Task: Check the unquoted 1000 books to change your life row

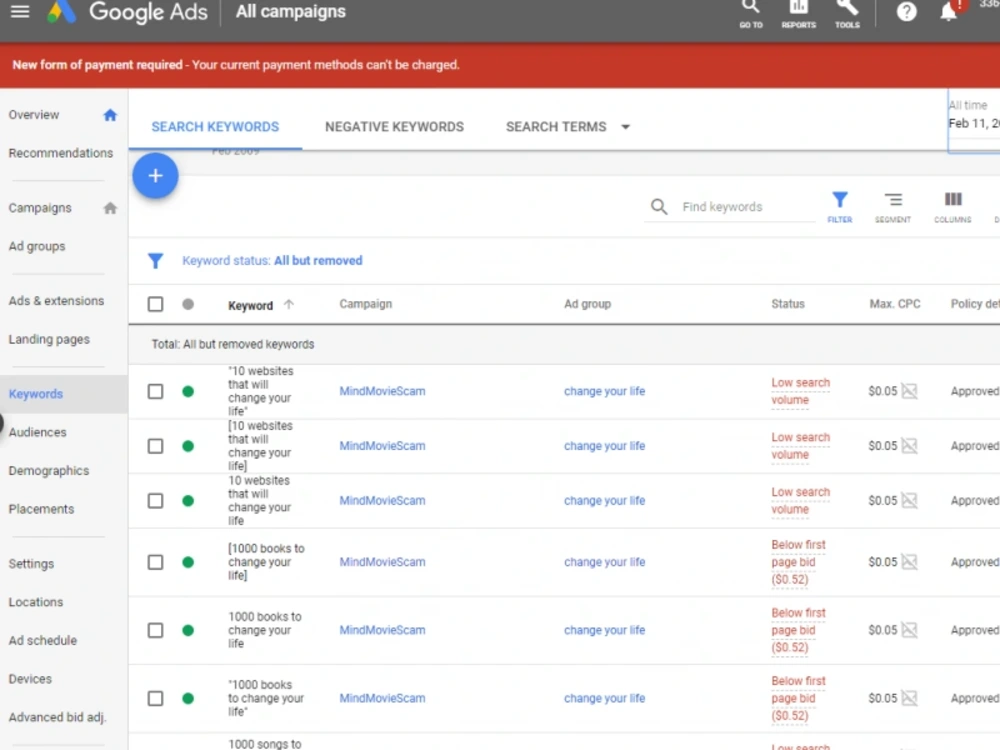Action: pos(156,630)
